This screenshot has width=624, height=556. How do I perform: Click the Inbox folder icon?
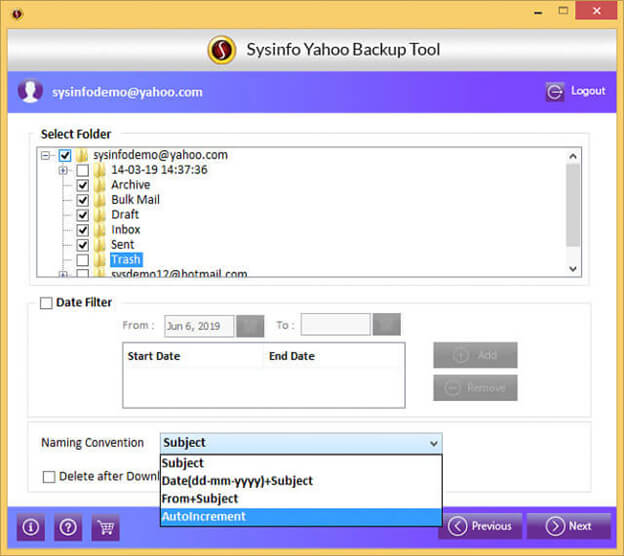(x=99, y=230)
